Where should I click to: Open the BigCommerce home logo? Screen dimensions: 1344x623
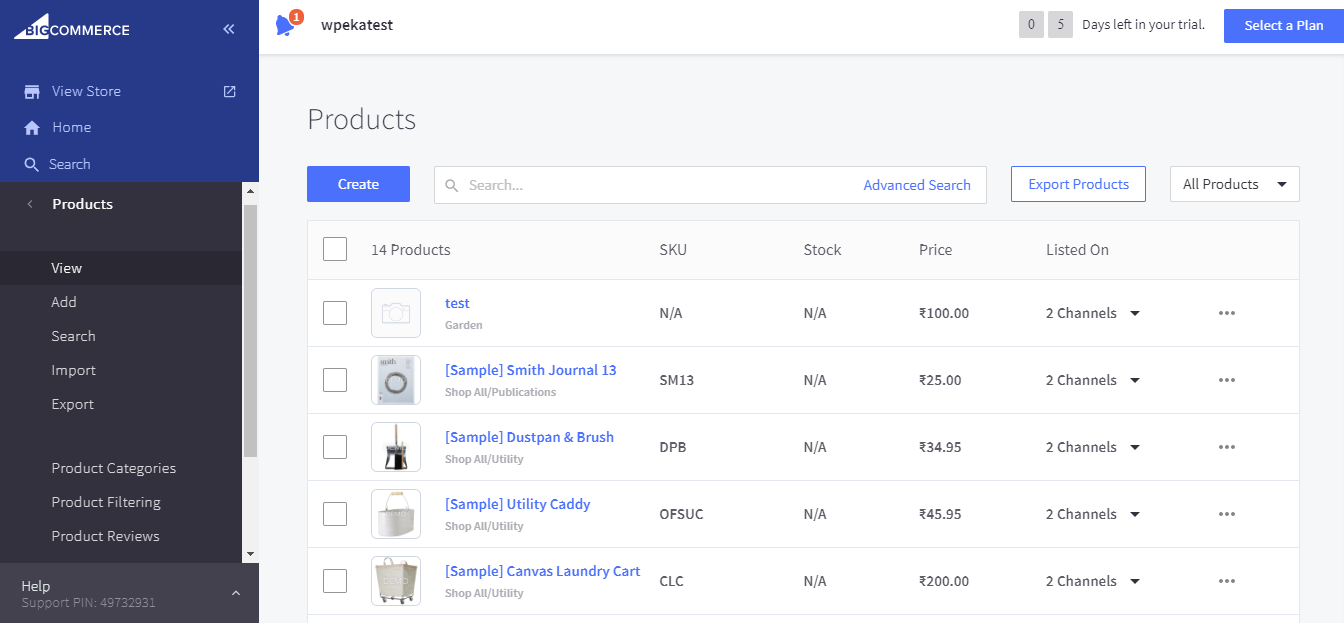click(x=70, y=28)
